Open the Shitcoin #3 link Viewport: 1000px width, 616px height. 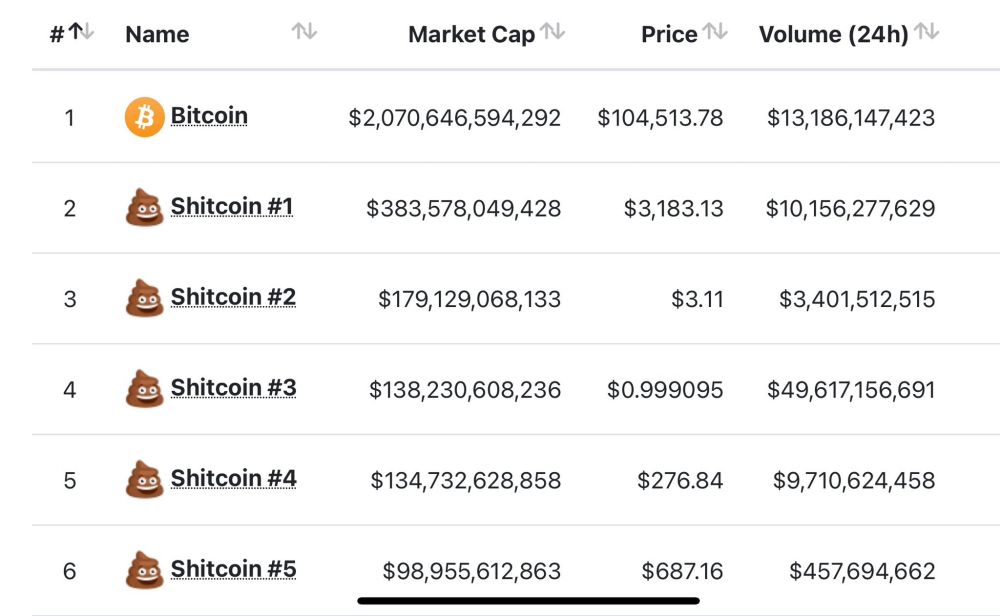[233, 388]
